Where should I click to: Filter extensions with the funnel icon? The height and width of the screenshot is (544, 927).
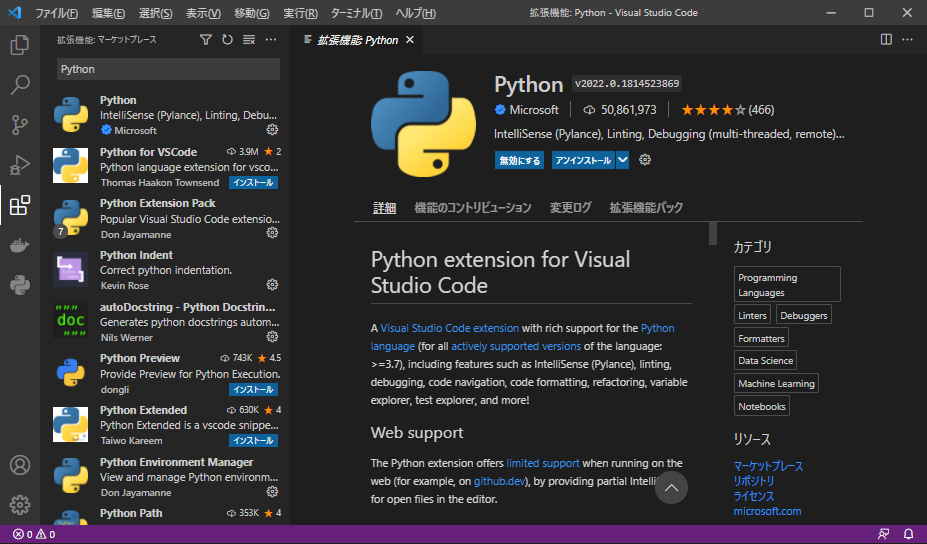pyautogui.click(x=205, y=40)
